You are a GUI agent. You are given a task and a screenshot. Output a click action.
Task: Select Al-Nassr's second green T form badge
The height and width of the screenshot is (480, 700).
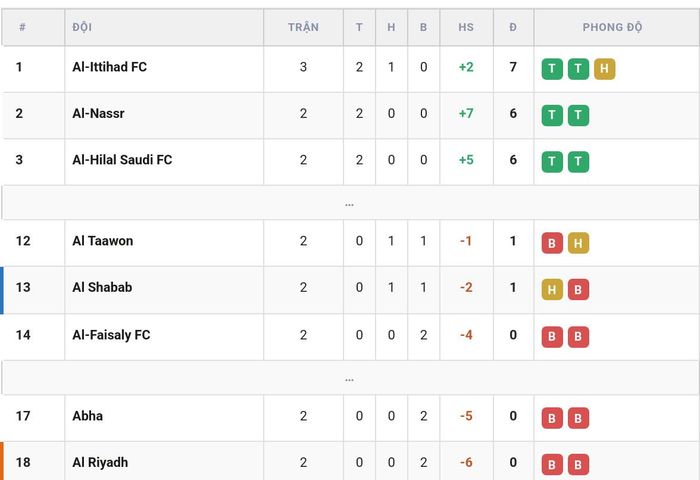pyautogui.click(x=578, y=115)
